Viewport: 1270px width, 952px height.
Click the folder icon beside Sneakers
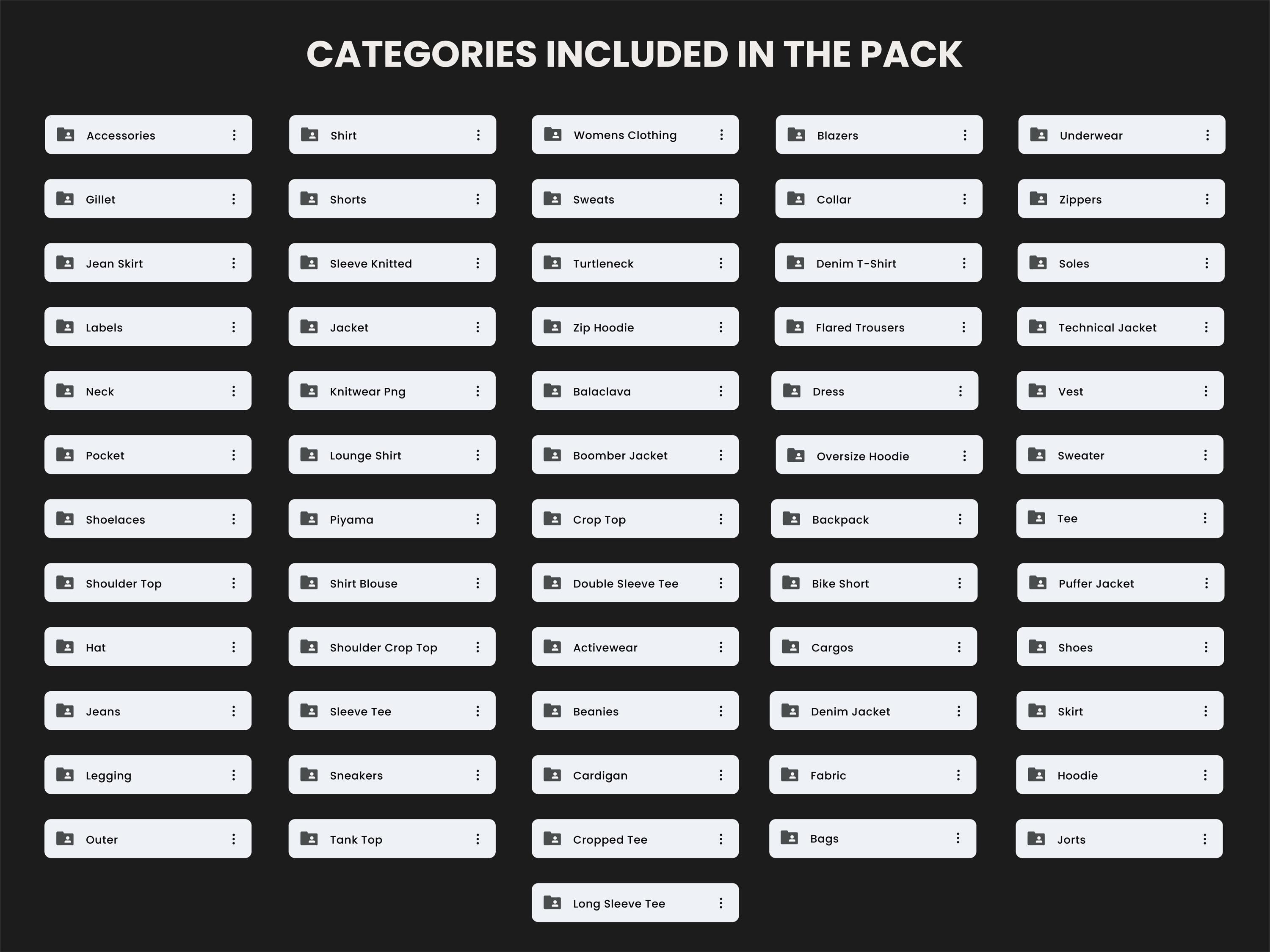coord(309,775)
